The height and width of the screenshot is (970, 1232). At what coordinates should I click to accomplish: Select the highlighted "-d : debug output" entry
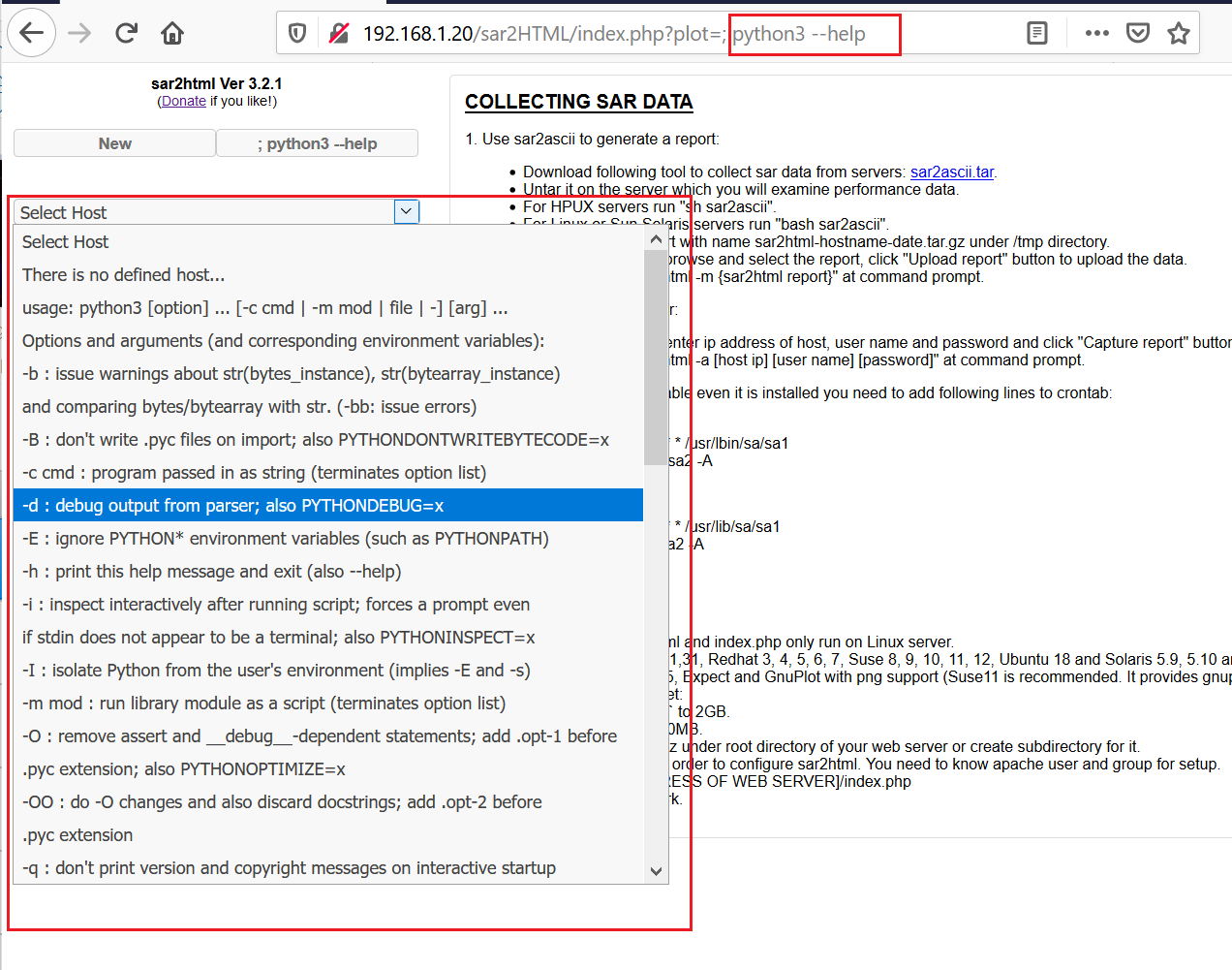(232, 506)
